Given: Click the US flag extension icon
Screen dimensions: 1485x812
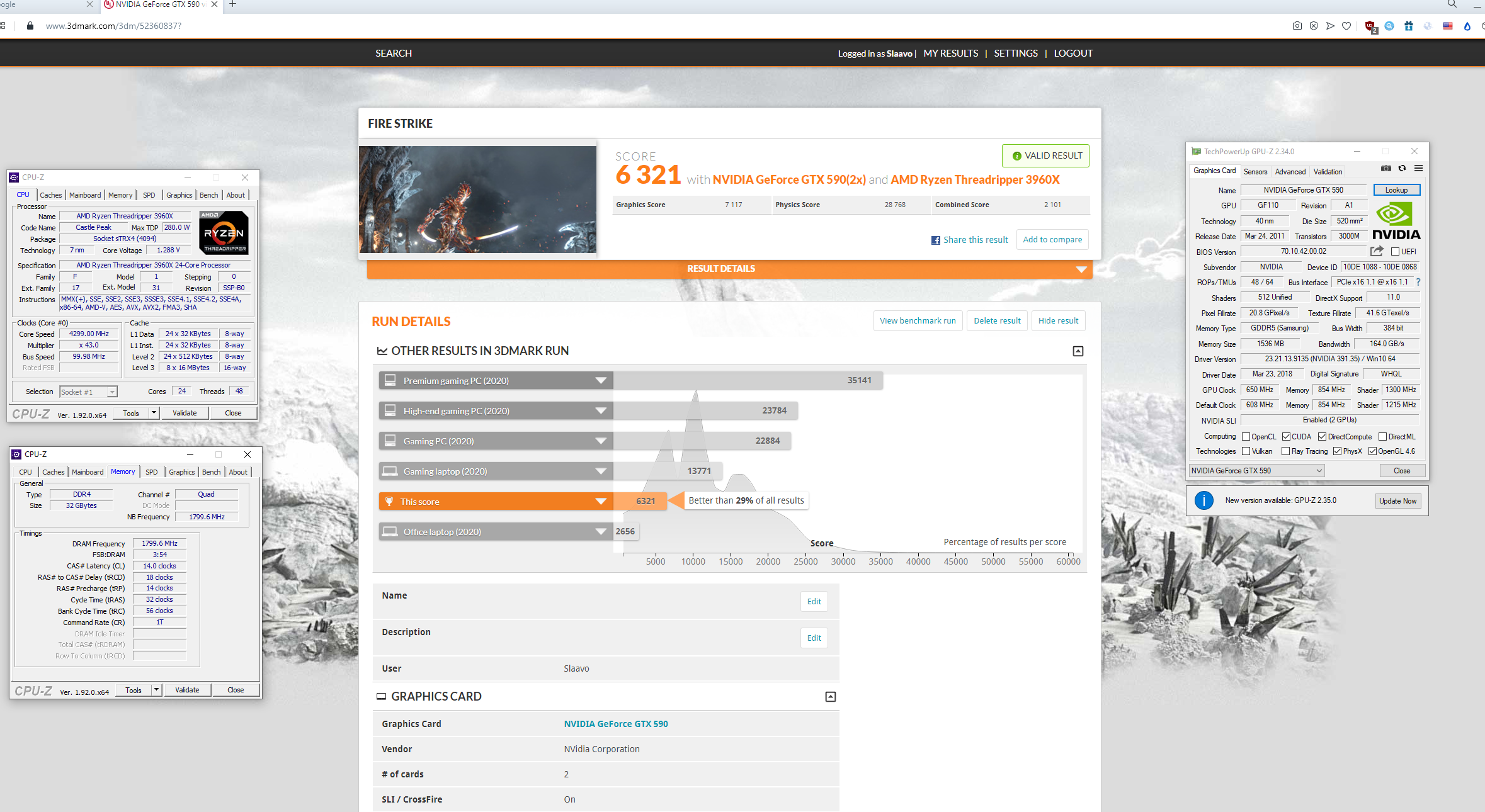Looking at the screenshot, I should coord(1448,26).
